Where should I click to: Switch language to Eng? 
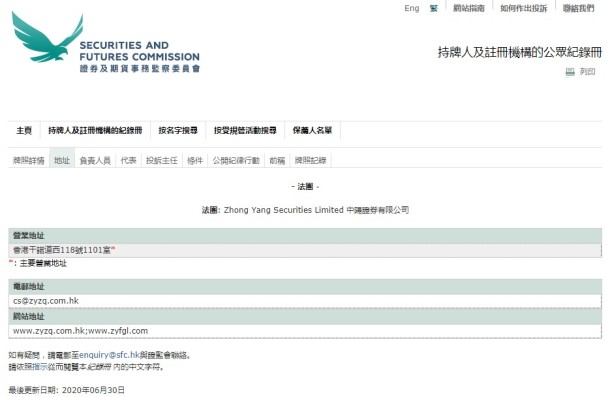(412, 8)
